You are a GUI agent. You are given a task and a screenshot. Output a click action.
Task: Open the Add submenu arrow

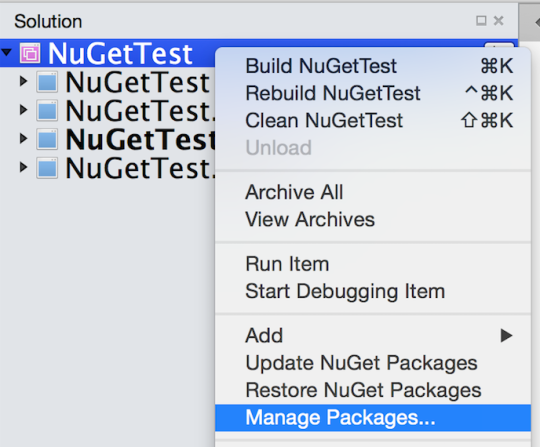pyautogui.click(x=506, y=335)
